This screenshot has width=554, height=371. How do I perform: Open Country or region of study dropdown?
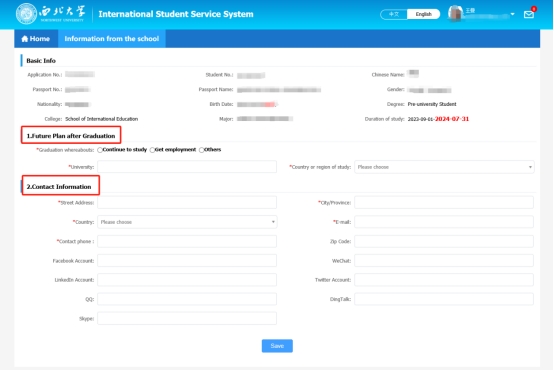coord(444,167)
